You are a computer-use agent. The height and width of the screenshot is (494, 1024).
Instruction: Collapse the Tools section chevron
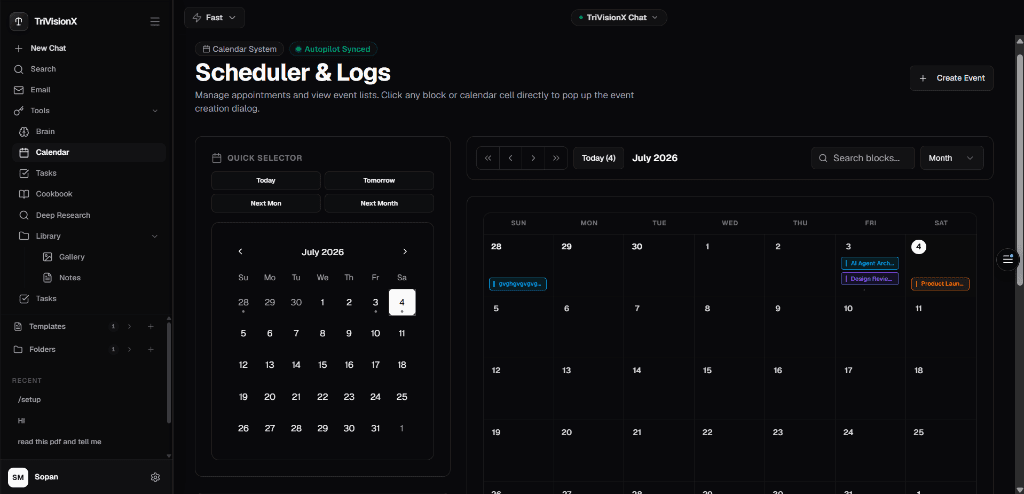155,111
